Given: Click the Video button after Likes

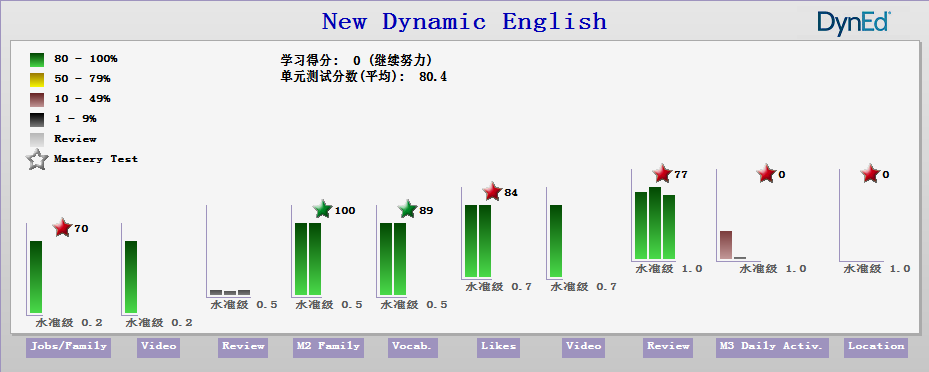Looking at the screenshot, I should pyautogui.click(x=584, y=347).
